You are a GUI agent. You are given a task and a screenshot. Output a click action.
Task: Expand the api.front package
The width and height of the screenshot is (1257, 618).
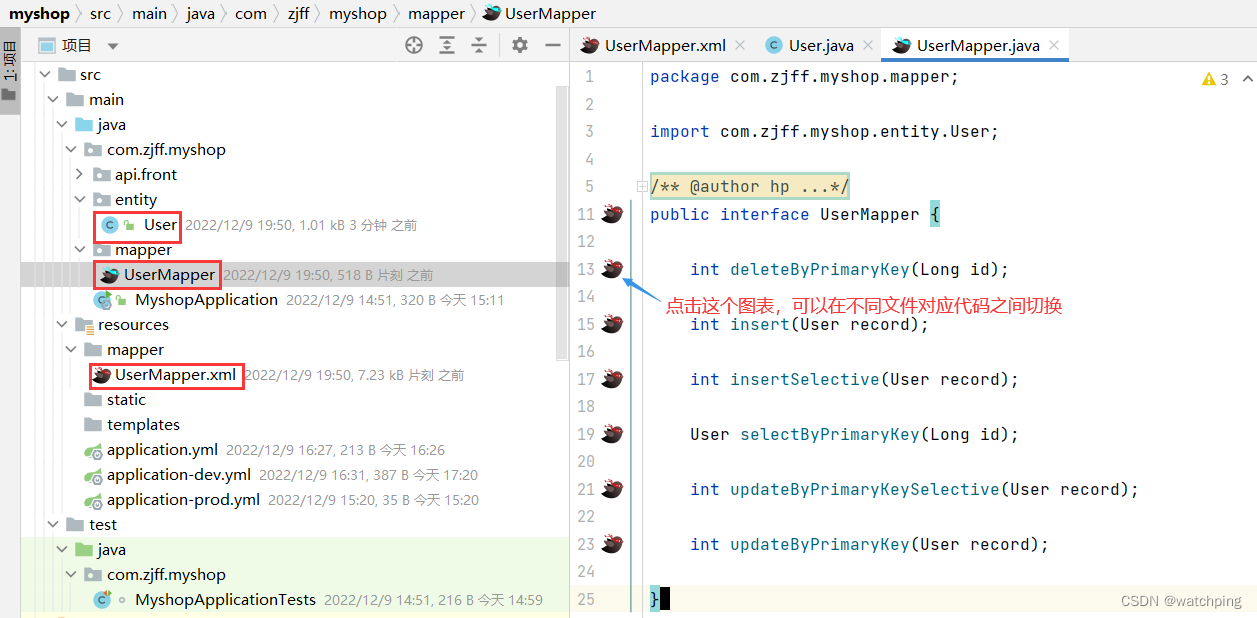pos(80,175)
